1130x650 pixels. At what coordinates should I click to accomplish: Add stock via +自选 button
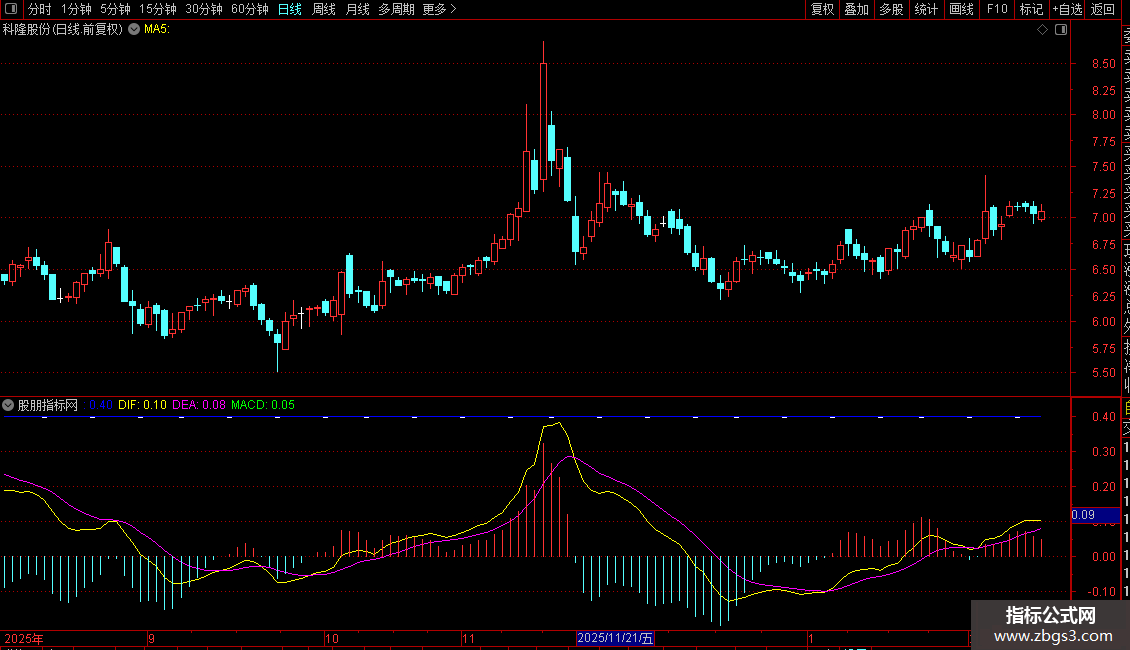(1067, 9)
